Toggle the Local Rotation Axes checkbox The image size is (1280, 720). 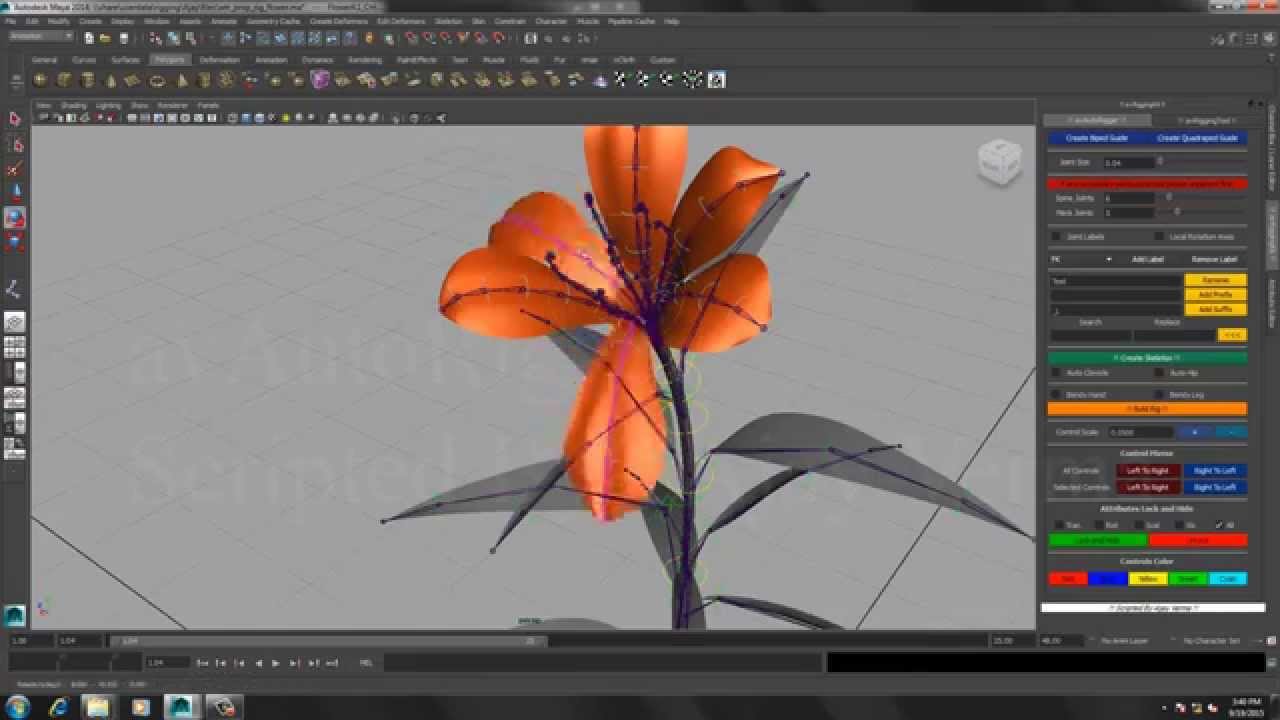[x=1159, y=237]
